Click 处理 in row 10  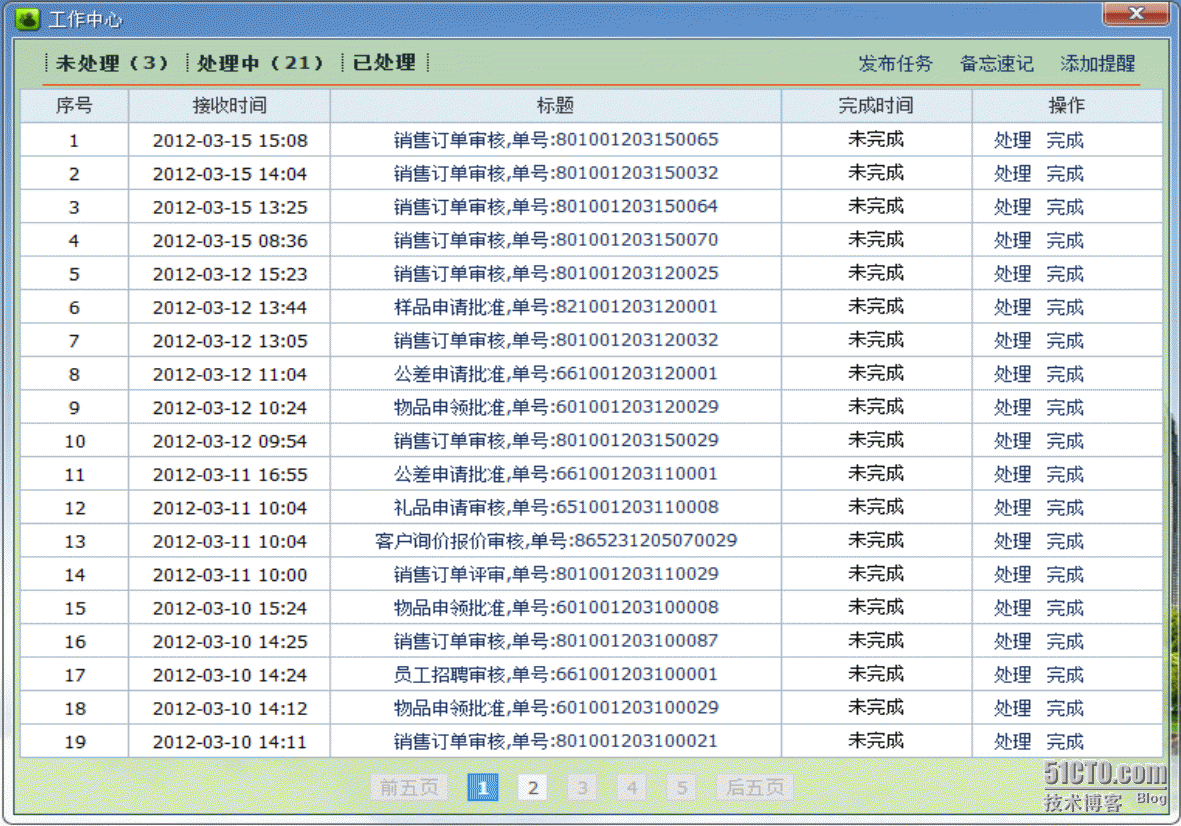point(1012,440)
